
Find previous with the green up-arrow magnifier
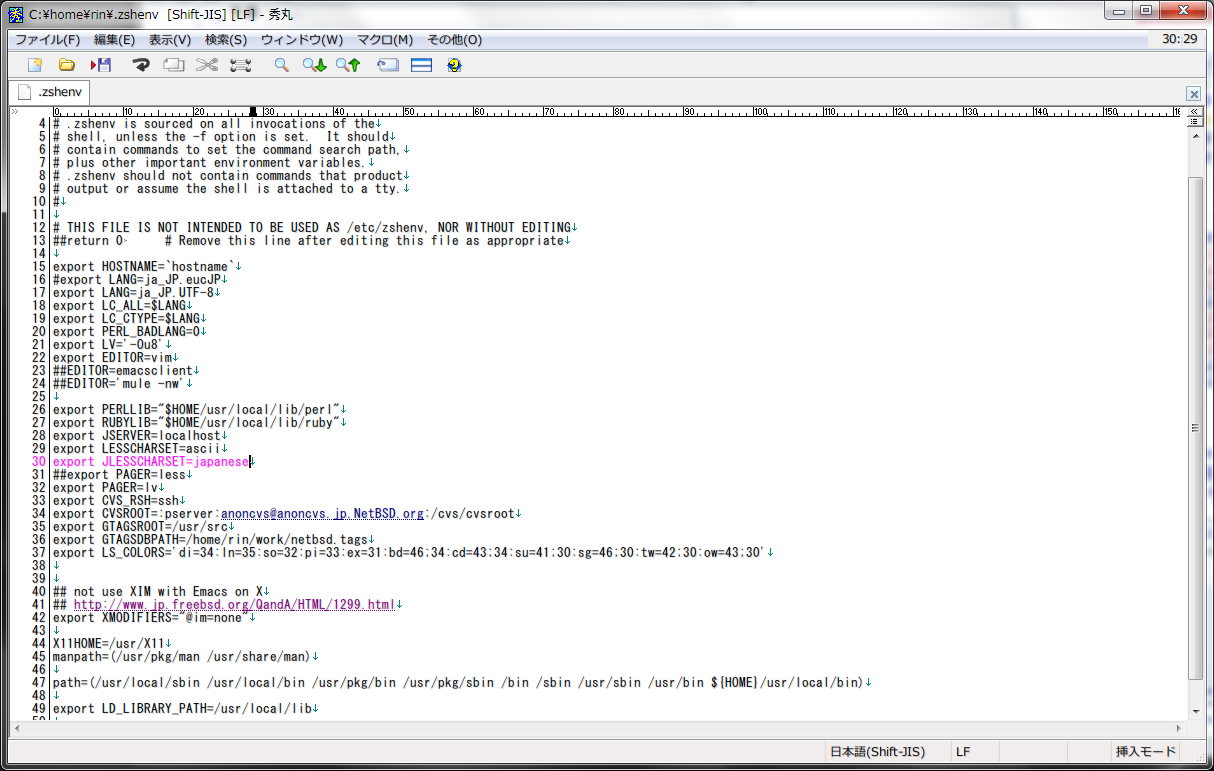point(348,65)
